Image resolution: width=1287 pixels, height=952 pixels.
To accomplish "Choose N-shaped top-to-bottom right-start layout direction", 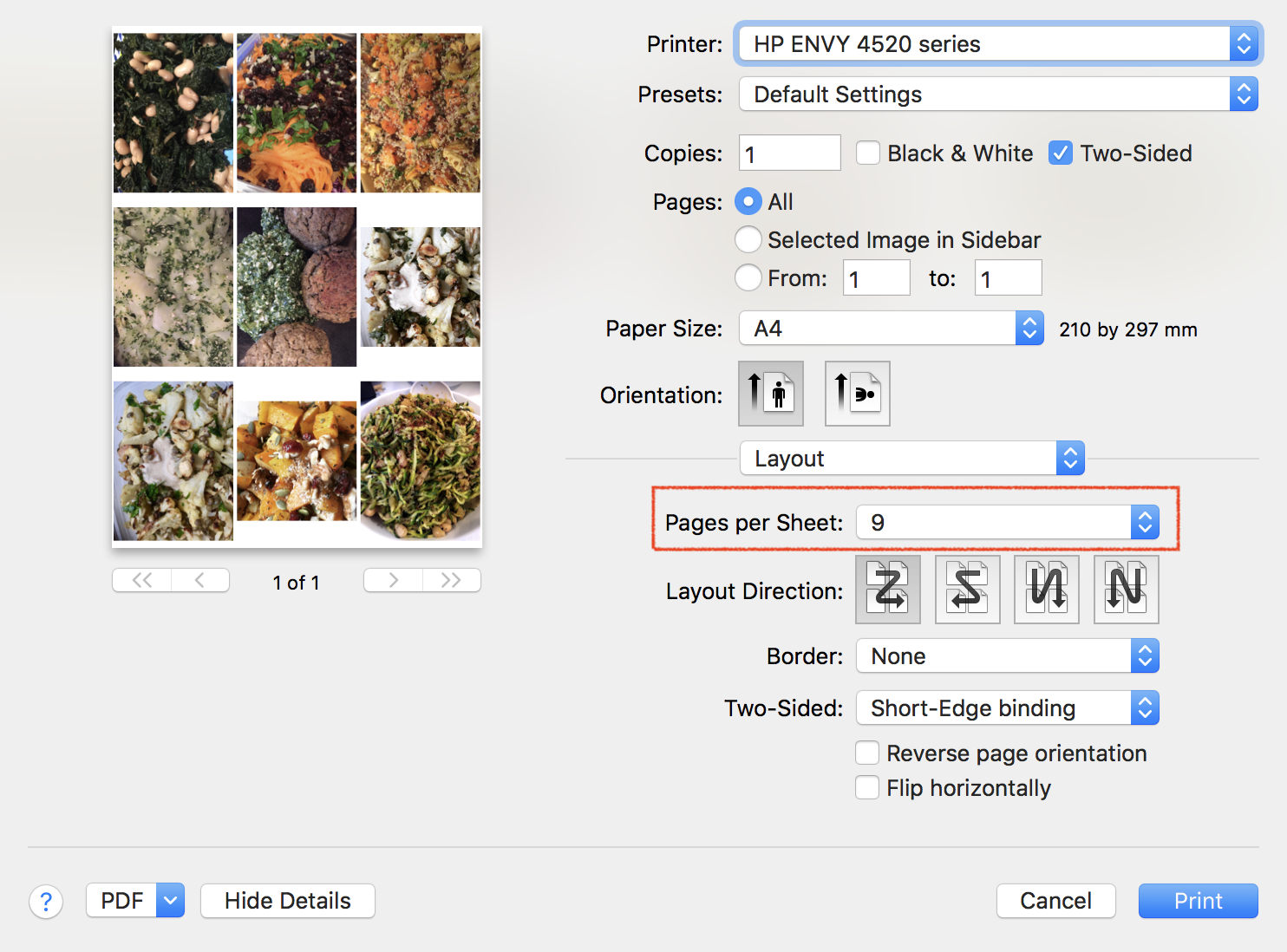I will [1127, 590].
